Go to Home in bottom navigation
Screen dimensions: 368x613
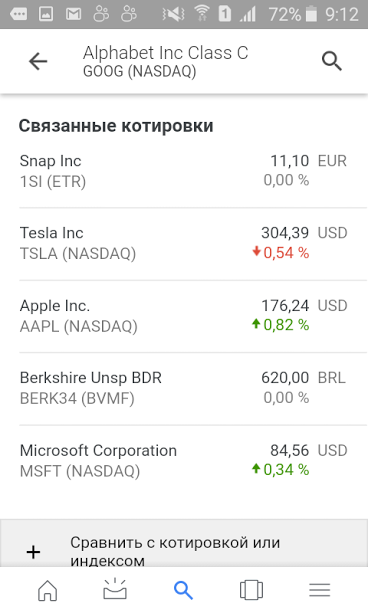tap(47, 590)
